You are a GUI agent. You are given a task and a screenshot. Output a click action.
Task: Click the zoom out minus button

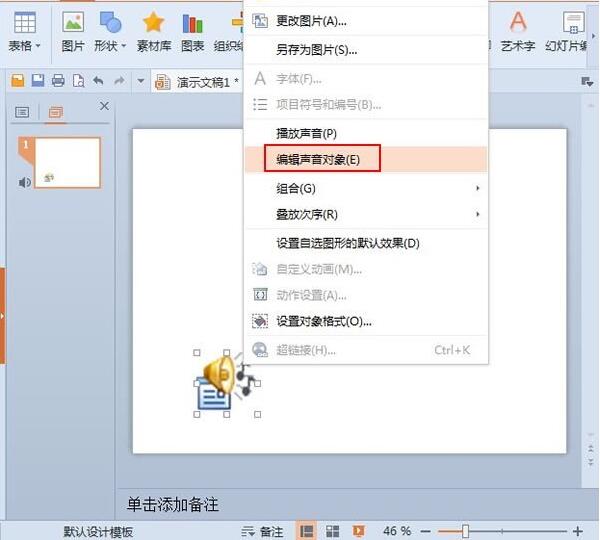pyautogui.click(x=425, y=531)
